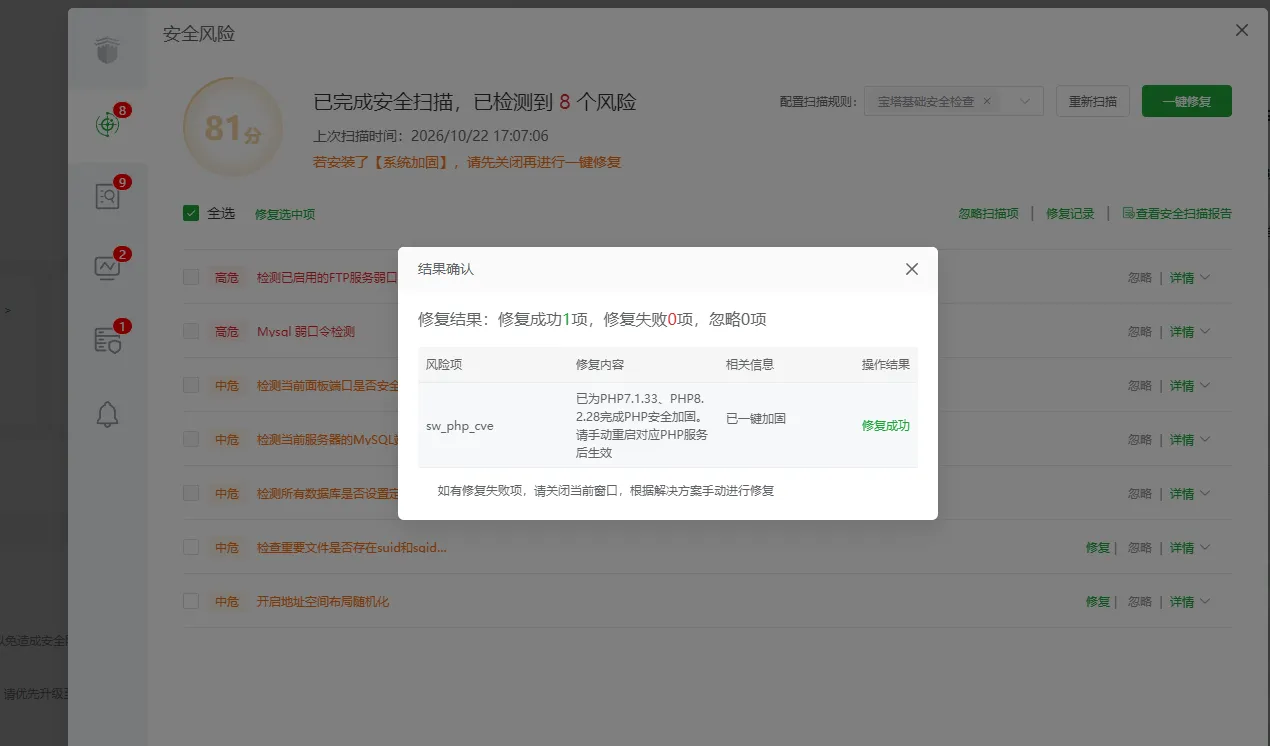Viewport: 1270px width, 746px height.
Task: Open the file search icon with badge 9
Action: 108,196
